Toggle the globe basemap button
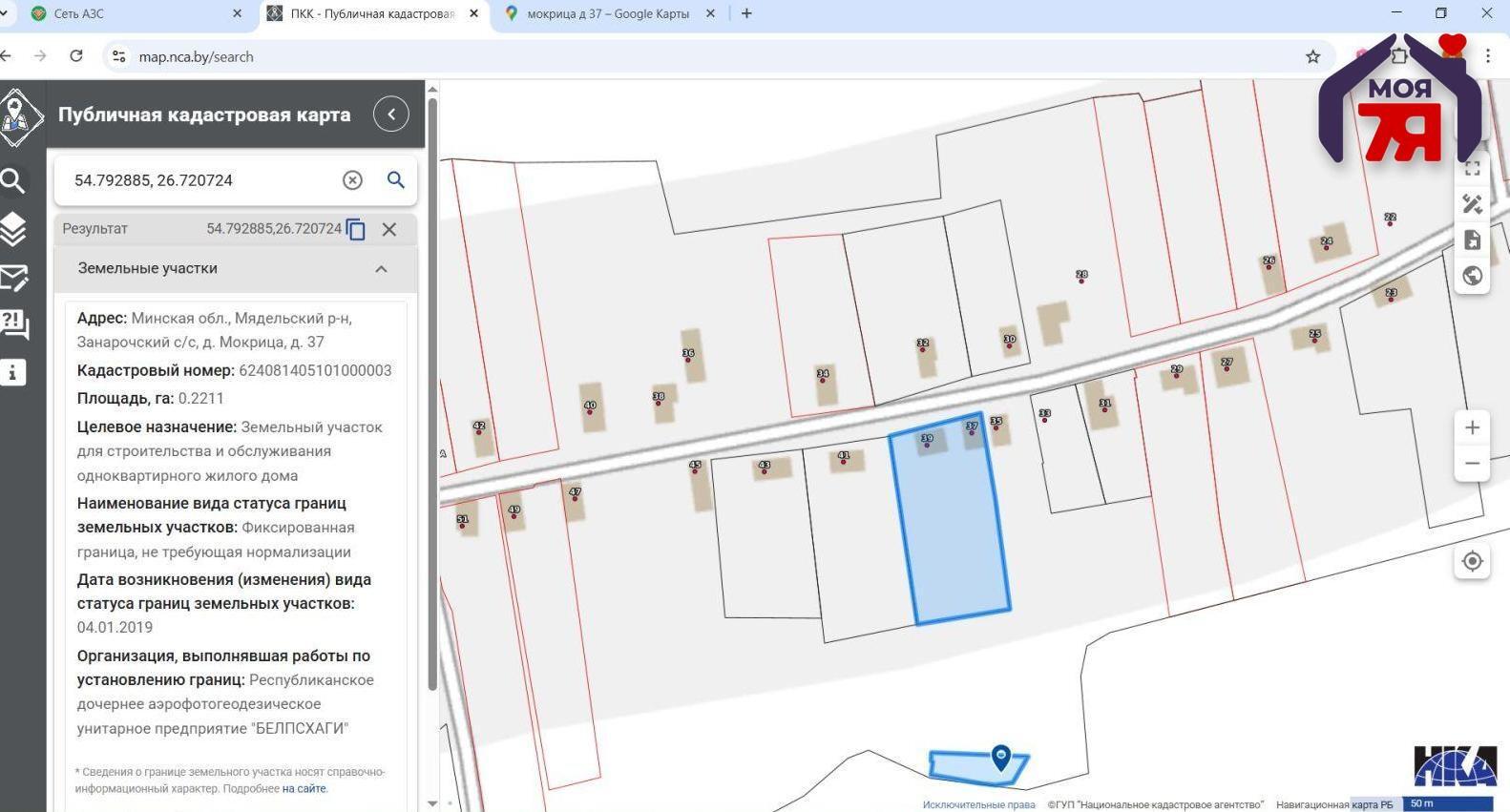Viewport: 1510px width, 812px height. point(1472,276)
